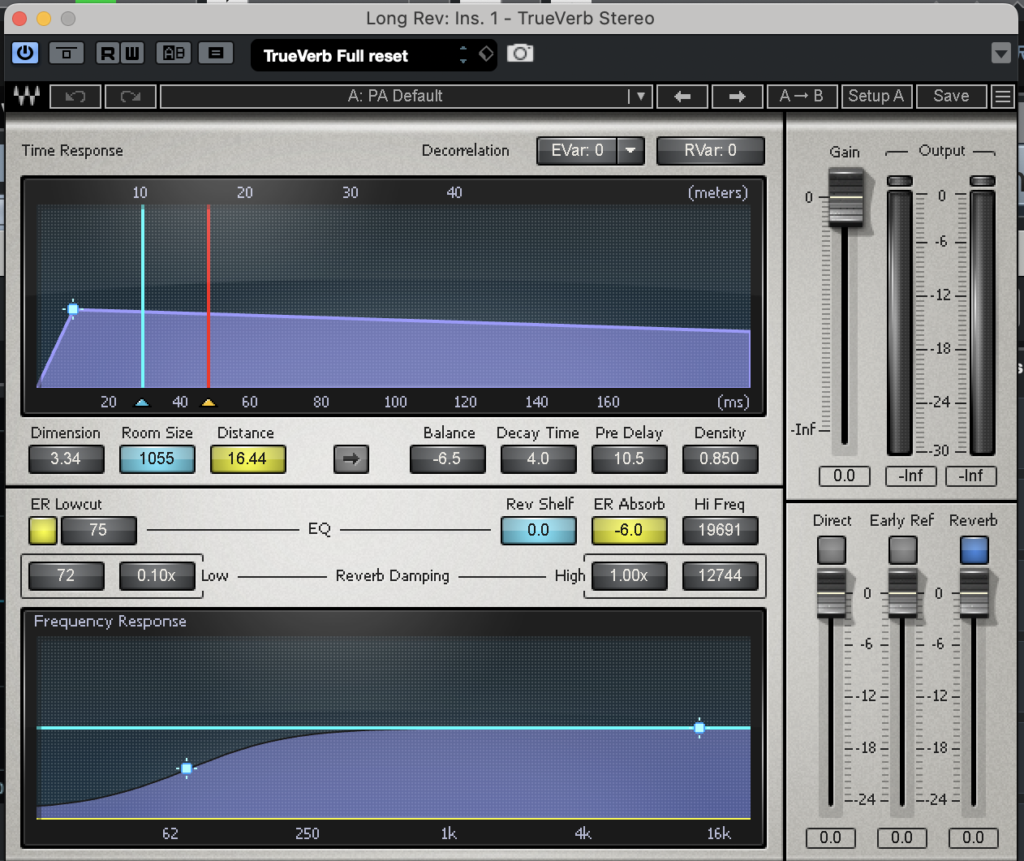Click the camera snapshot icon

tap(520, 53)
